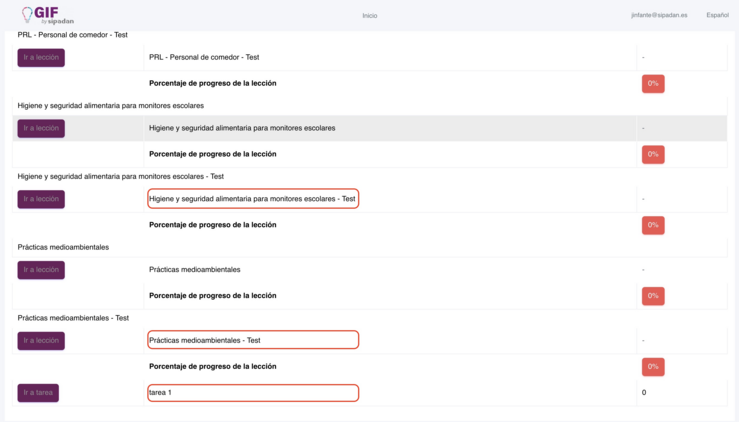This screenshot has width=739, height=422.
Task: Go to lesson PRL - Personal de comedor - Test
Action: [41, 58]
